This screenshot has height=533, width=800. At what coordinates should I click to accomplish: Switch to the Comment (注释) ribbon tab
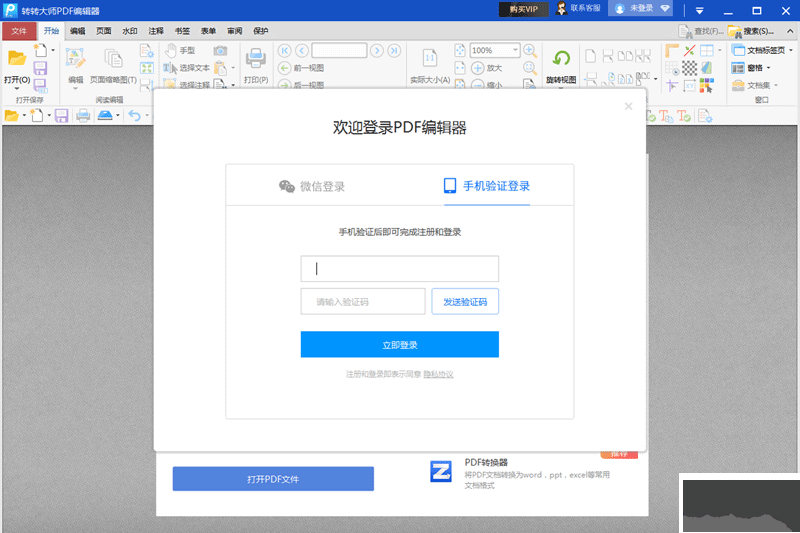[156, 31]
